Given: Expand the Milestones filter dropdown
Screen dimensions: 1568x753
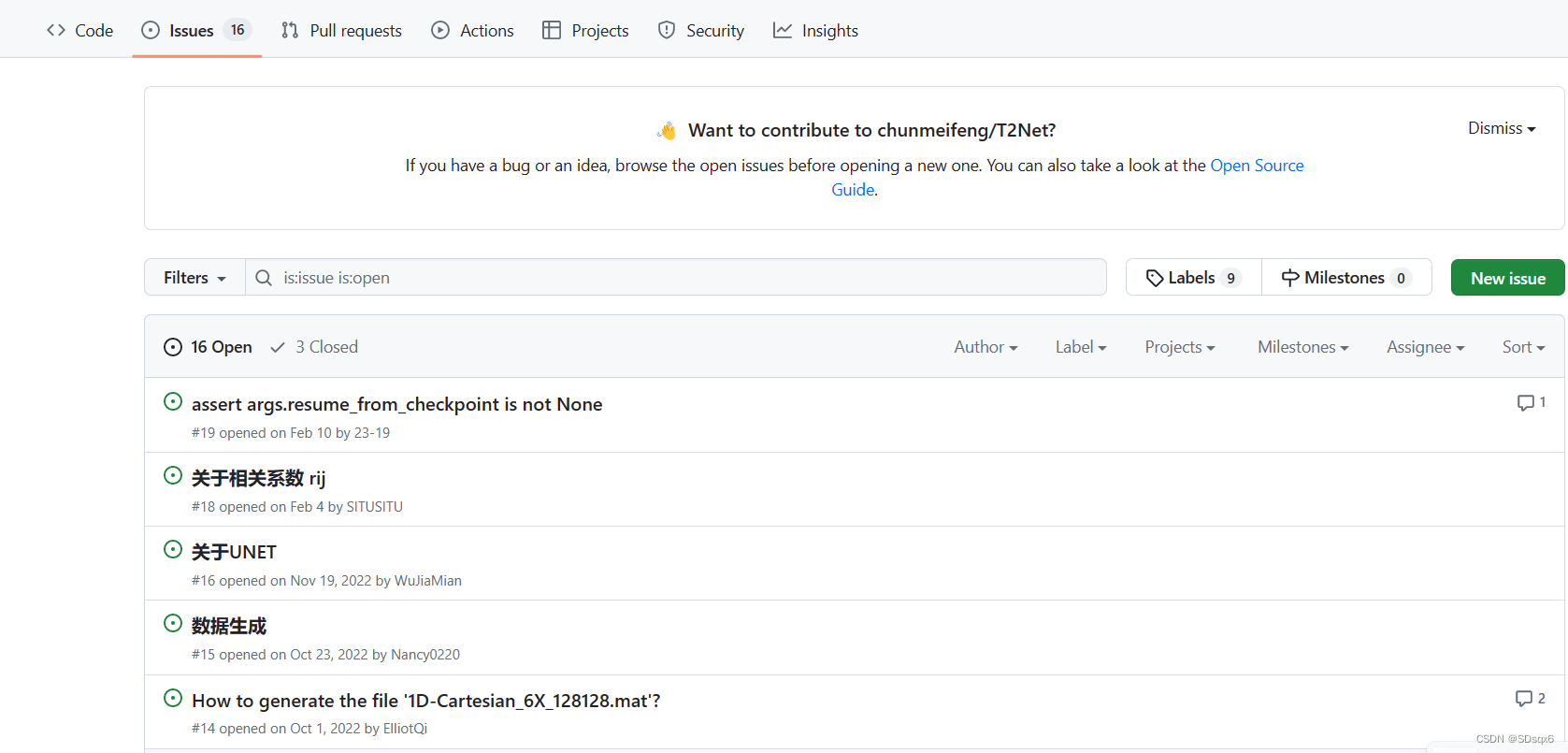Looking at the screenshot, I should (x=1303, y=347).
